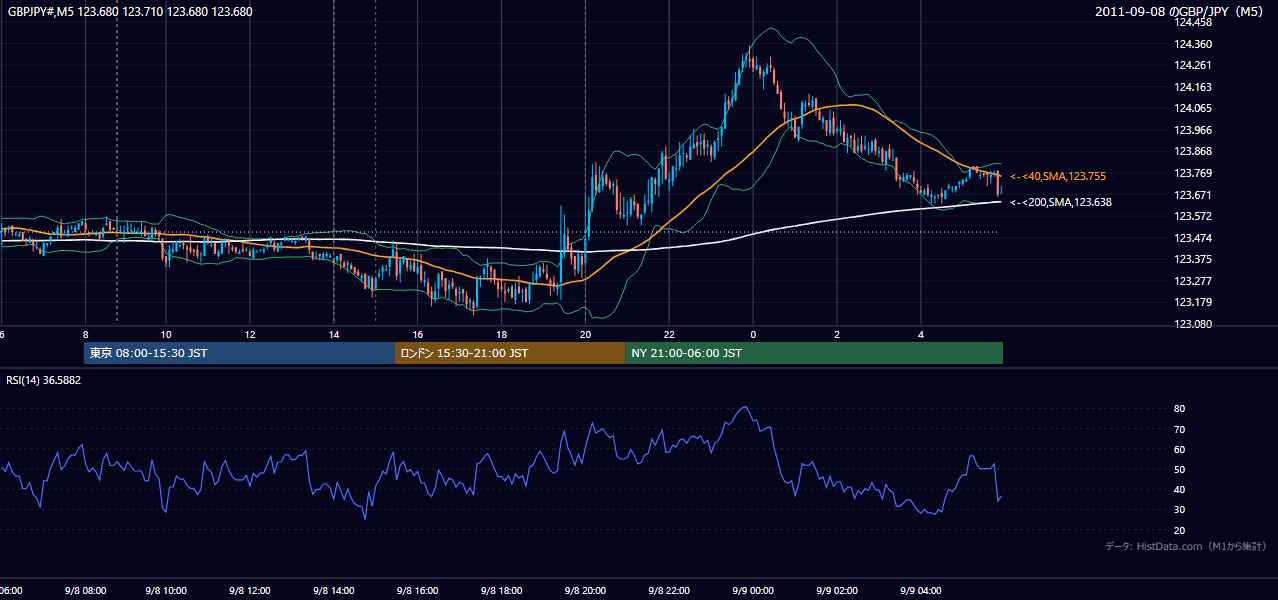The width and height of the screenshot is (1278, 600).
Task: Click the hour 14 tick under price chart
Action: point(334,335)
